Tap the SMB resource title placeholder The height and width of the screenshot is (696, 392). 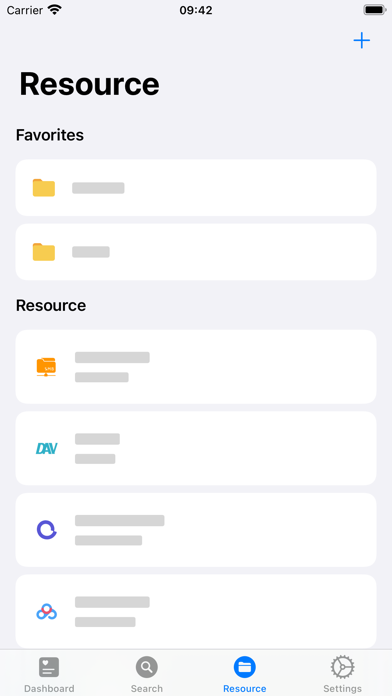tap(112, 357)
